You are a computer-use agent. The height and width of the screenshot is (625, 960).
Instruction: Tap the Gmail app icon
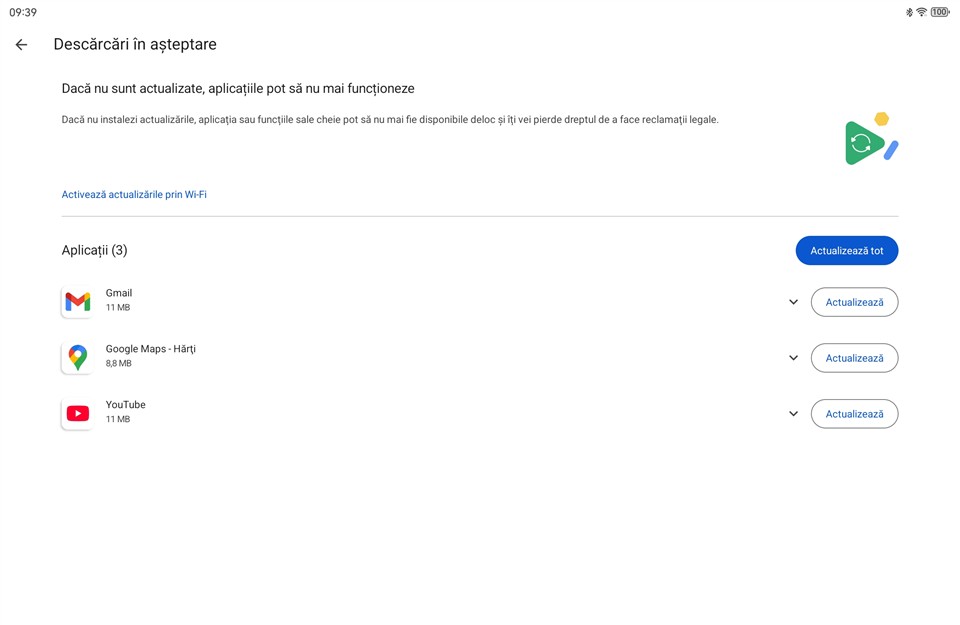[x=77, y=302]
